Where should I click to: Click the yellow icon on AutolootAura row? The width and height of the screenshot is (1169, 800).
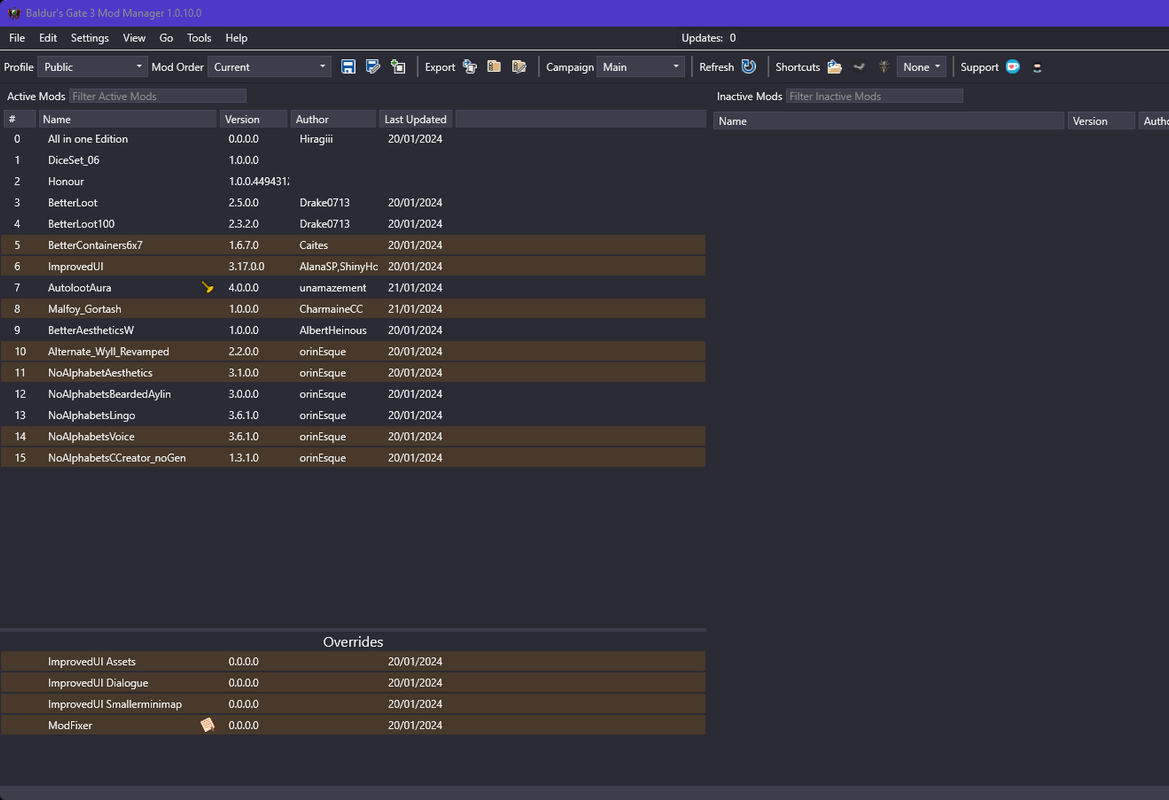pyautogui.click(x=207, y=287)
